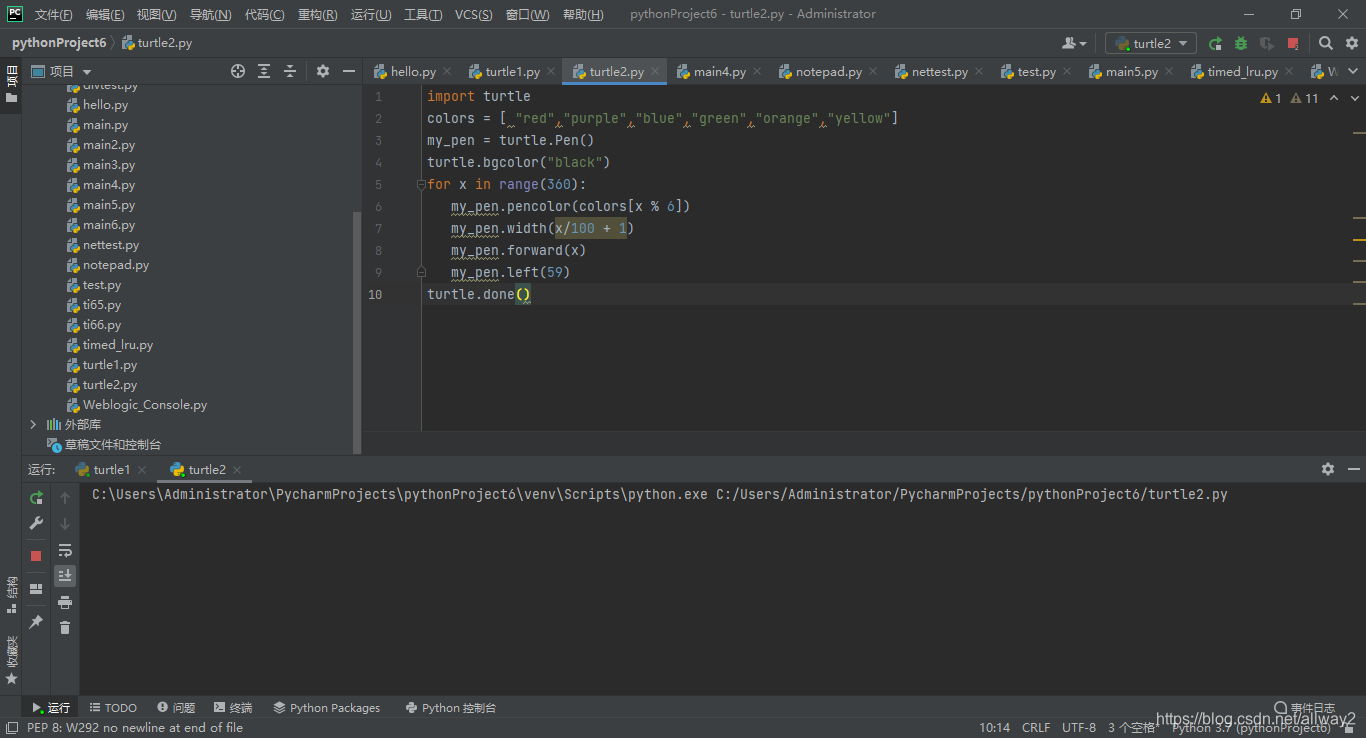Click the yellow warning indicator showing 1

[x=1271, y=98]
